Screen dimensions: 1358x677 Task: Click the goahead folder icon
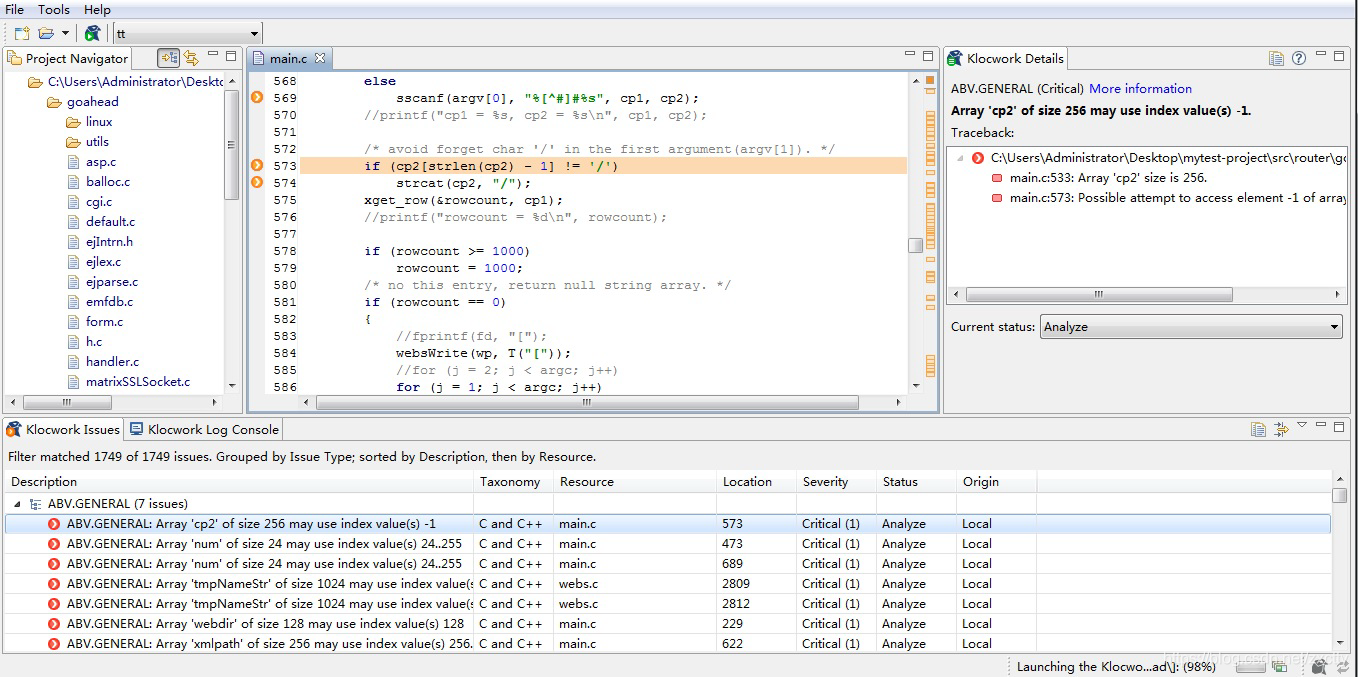pyautogui.click(x=55, y=102)
